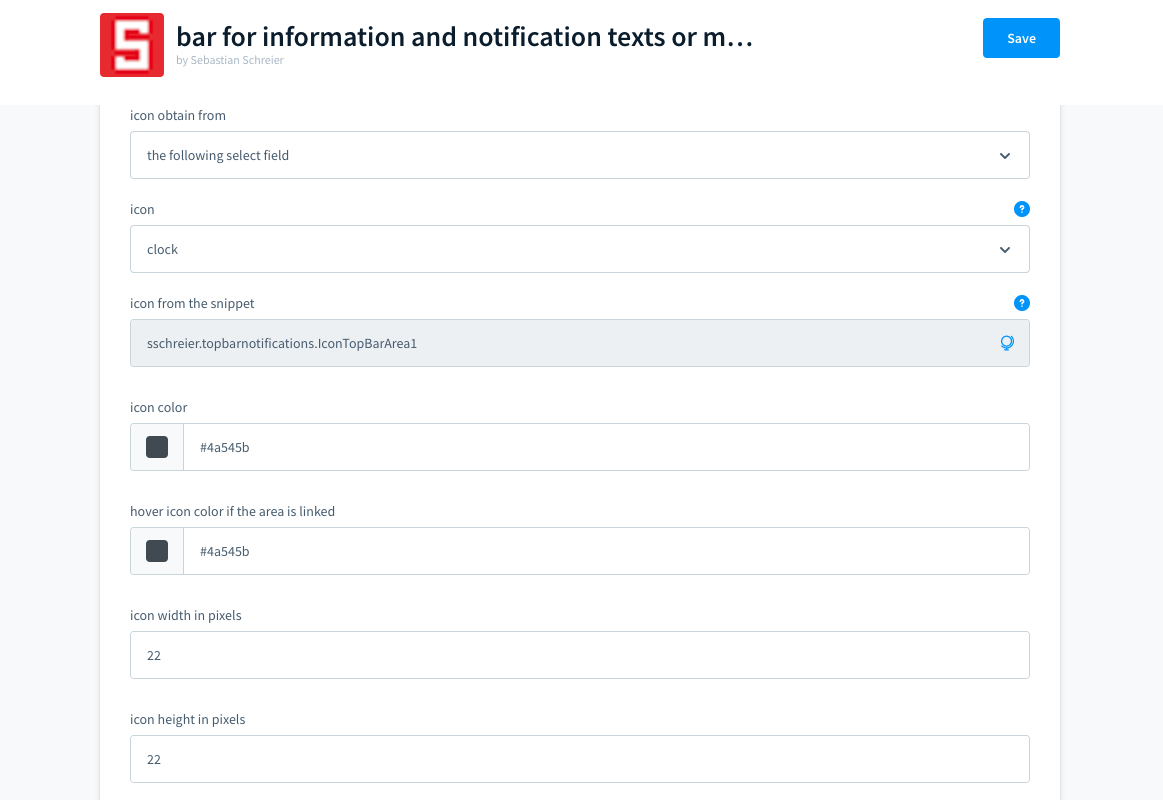Viewport: 1163px width, 800px height.
Task: Click the chevron arrow of icon obtain from
Action: tap(1005, 156)
